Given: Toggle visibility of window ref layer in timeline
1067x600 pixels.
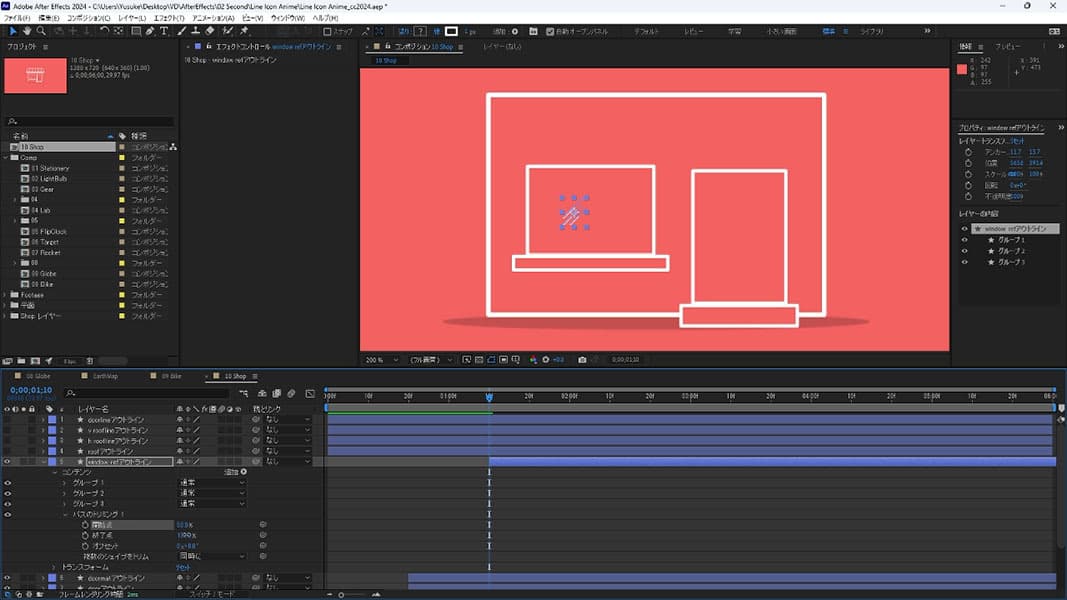Looking at the screenshot, I should [x=7, y=462].
